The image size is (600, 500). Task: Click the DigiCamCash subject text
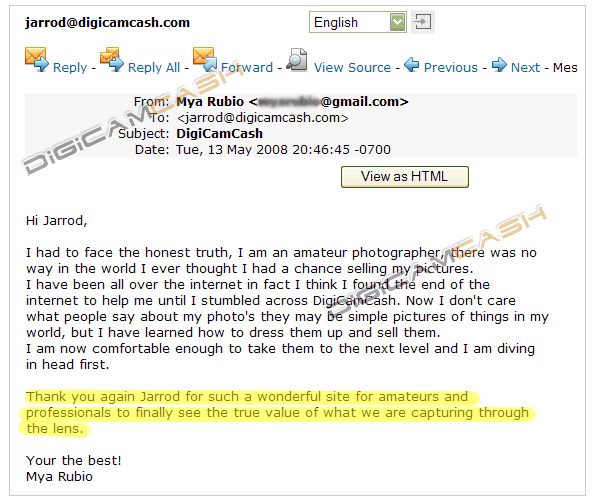219,134
